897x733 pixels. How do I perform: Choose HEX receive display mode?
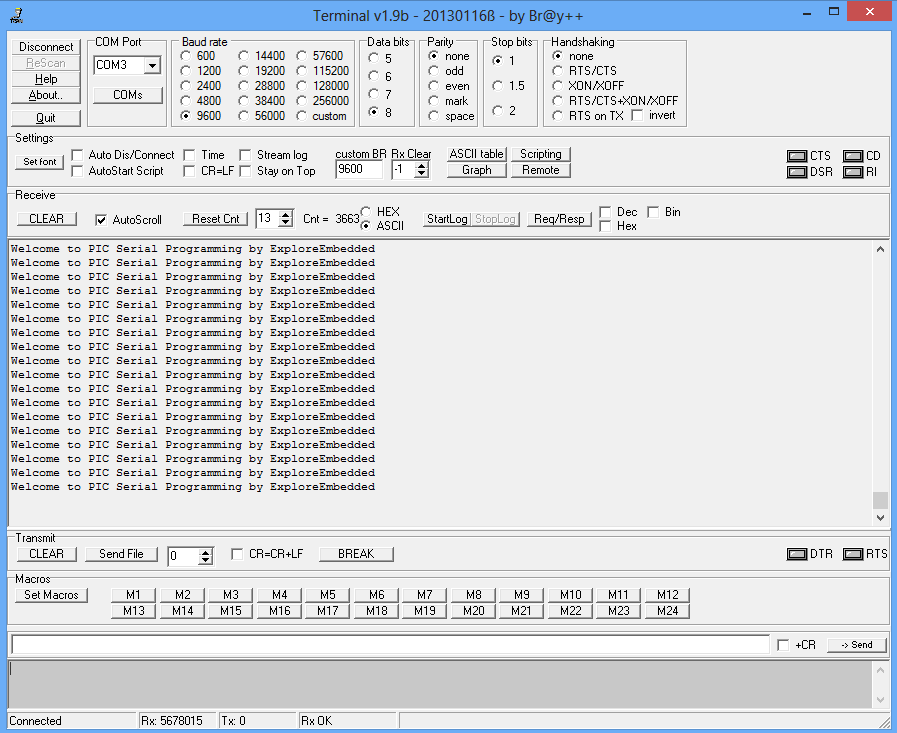coord(366,212)
